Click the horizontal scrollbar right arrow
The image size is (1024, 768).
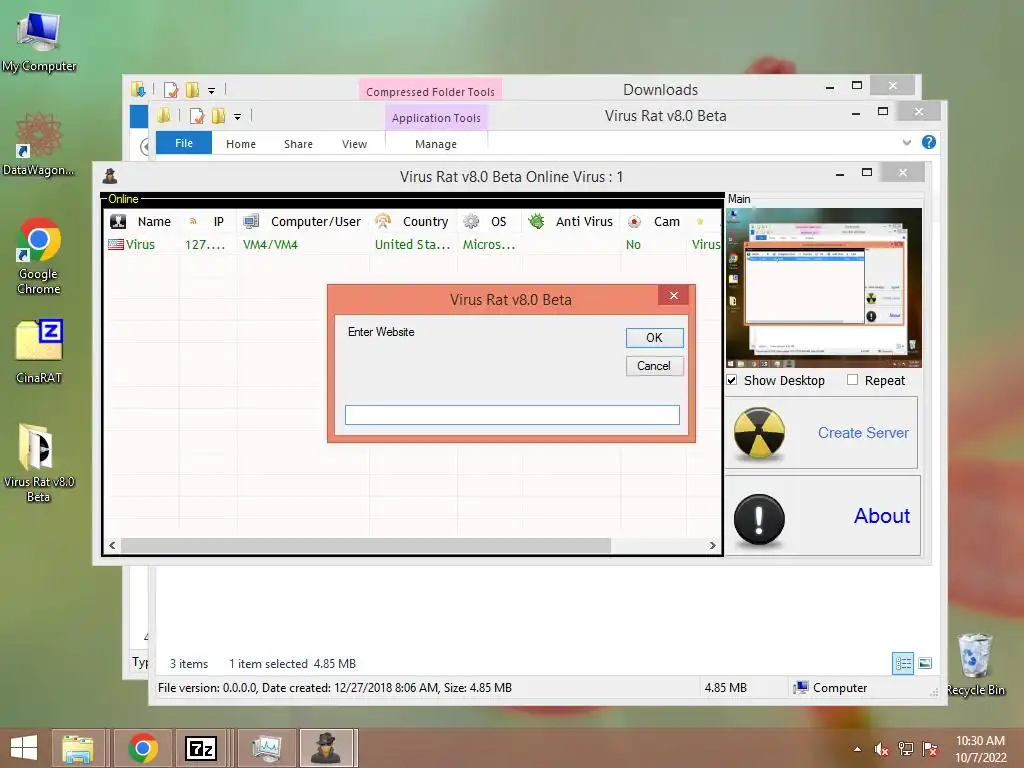[x=712, y=545]
